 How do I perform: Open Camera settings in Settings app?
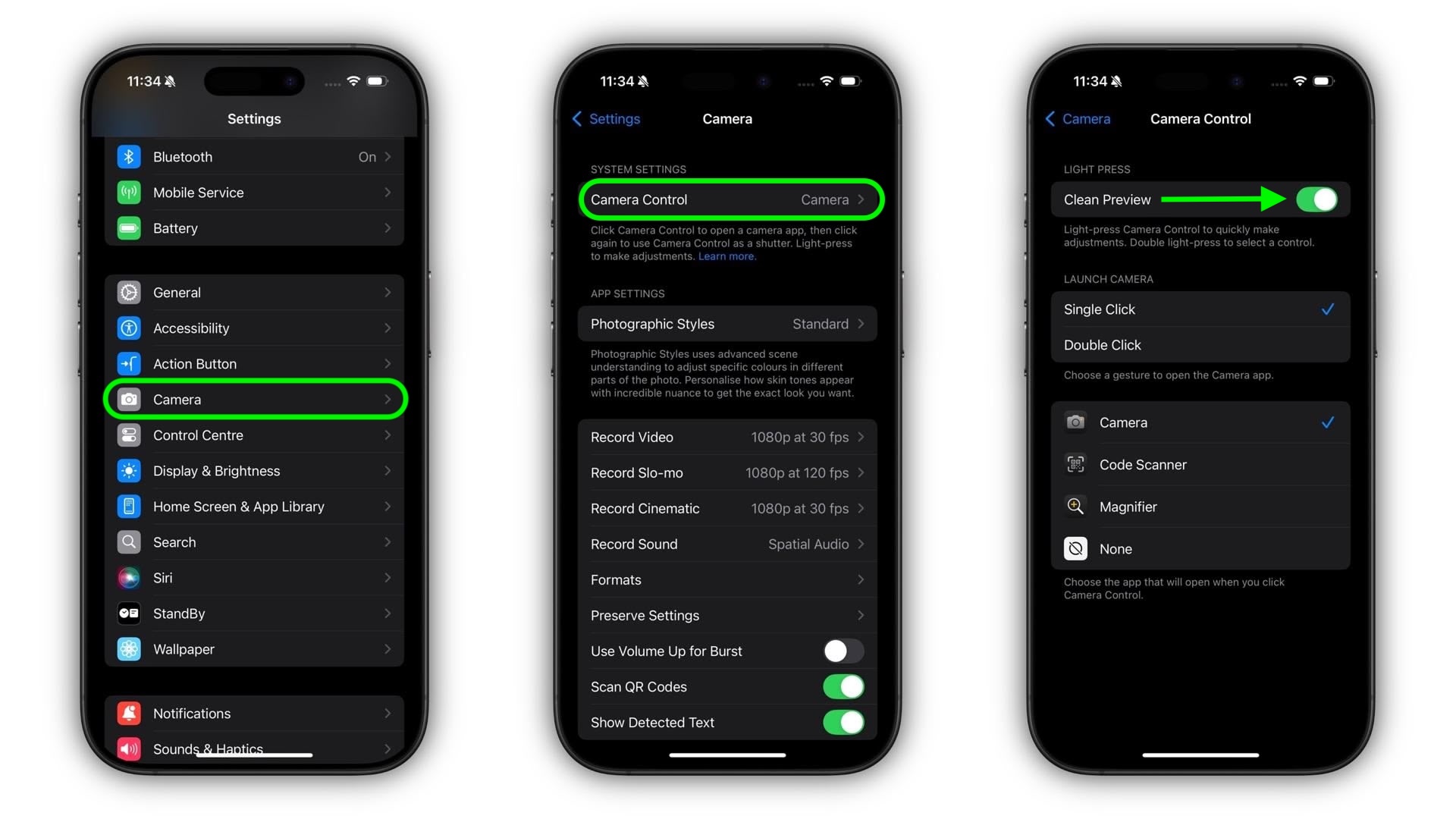click(254, 399)
